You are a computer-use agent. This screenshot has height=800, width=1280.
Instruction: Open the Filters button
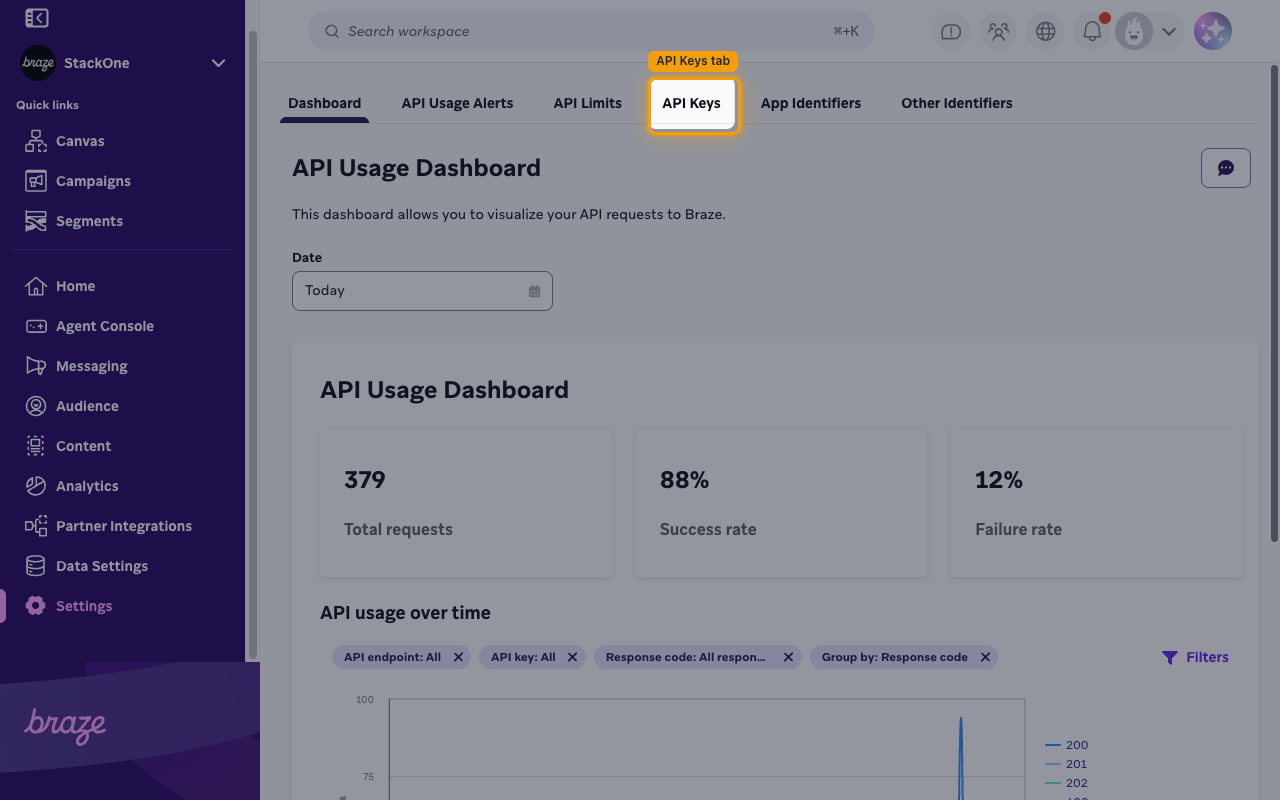(1195, 657)
